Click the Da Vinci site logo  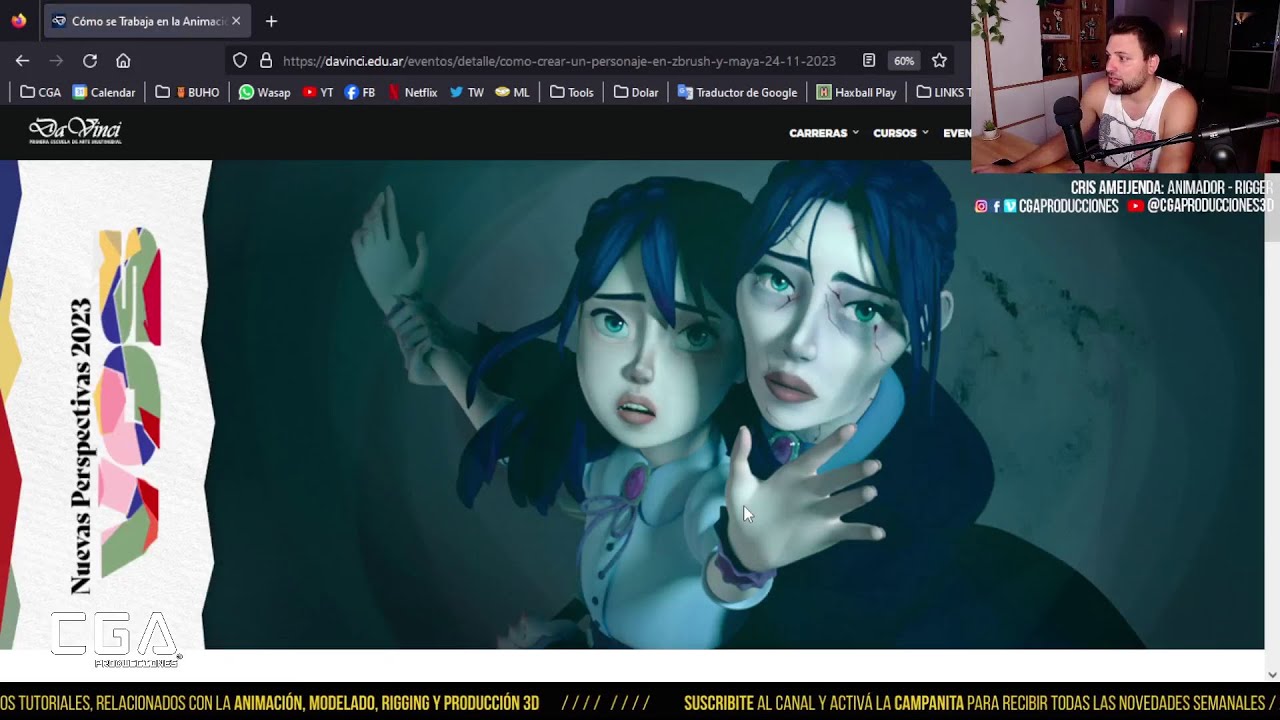[x=75, y=131]
